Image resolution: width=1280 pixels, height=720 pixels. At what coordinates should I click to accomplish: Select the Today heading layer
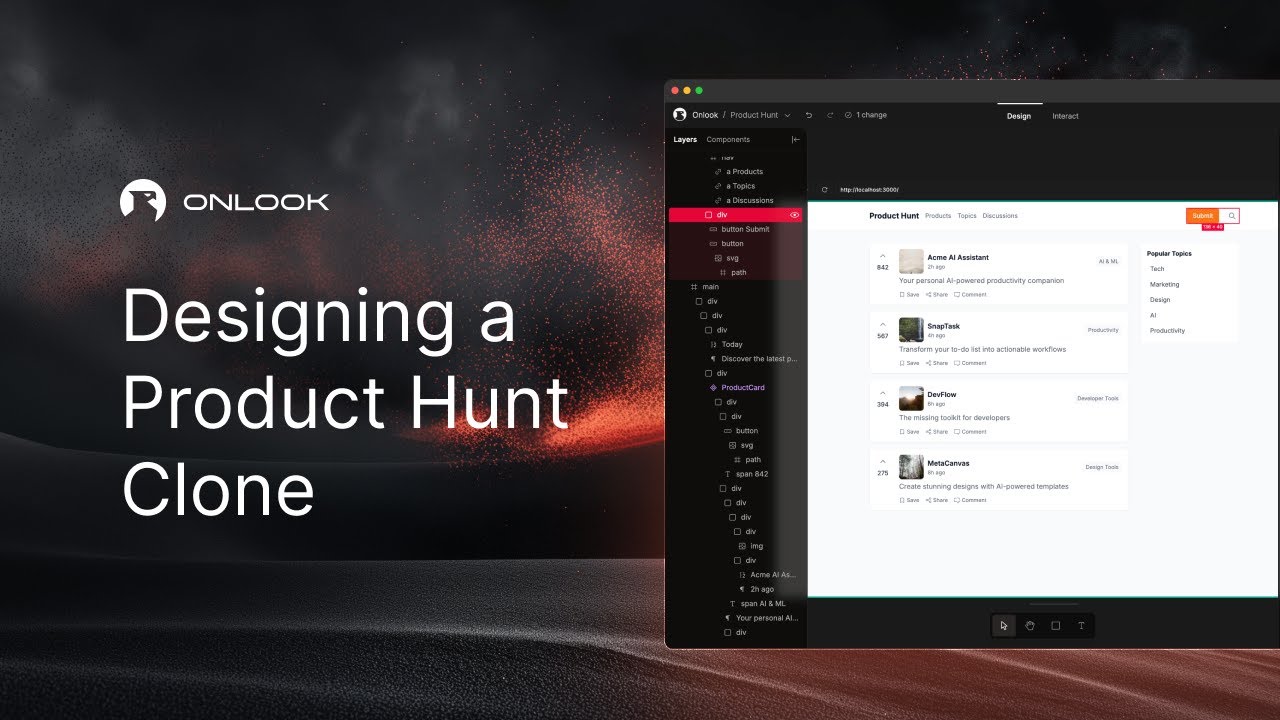click(731, 344)
